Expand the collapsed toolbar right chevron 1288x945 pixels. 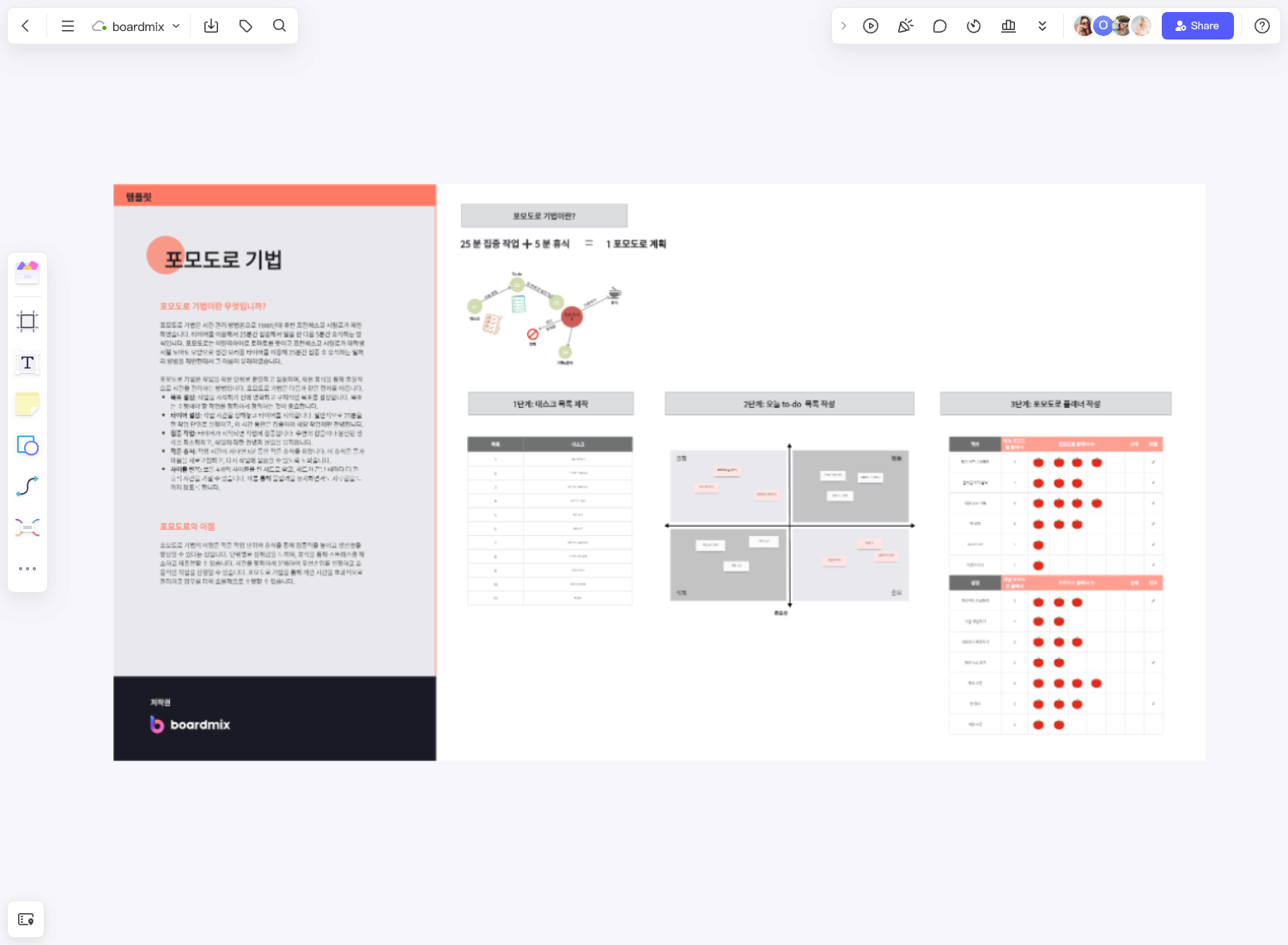click(844, 26)
